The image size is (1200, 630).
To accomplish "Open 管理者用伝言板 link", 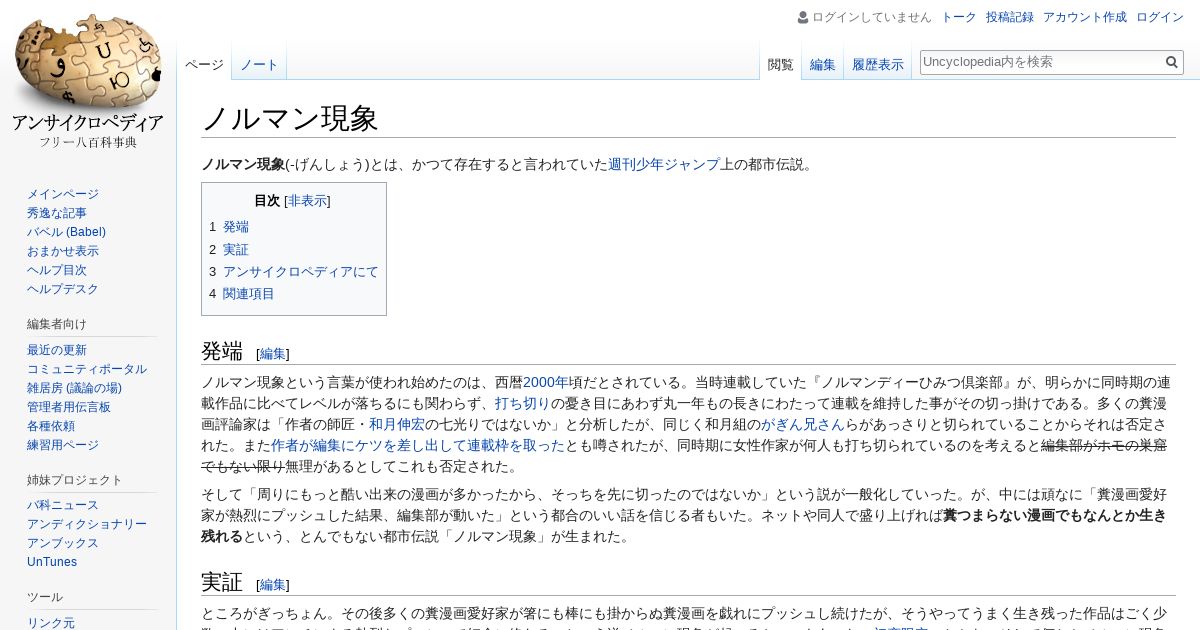I will [69, 407].
